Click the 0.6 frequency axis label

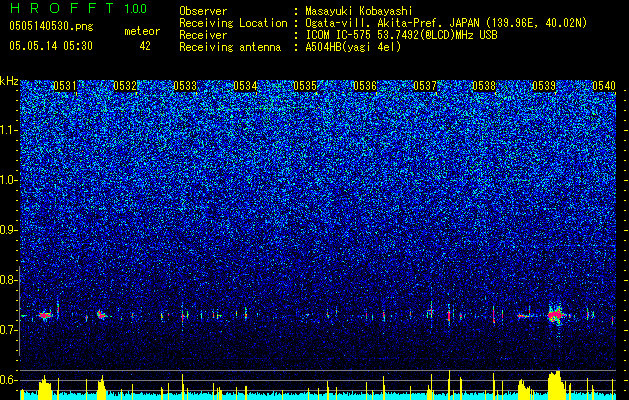point(8,380)
